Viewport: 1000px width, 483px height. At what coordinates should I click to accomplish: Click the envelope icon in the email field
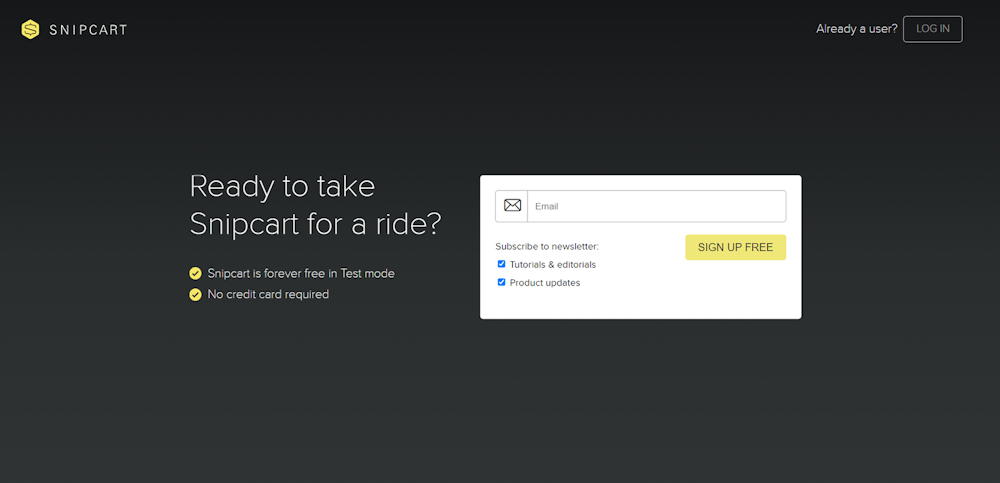[x=512, y=206]
